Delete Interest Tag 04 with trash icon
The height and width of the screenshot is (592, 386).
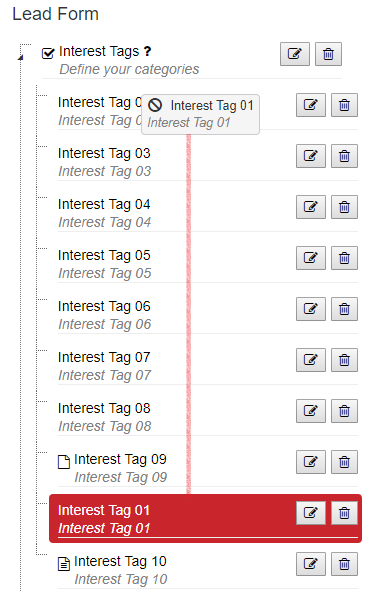(x=344, y=207)
